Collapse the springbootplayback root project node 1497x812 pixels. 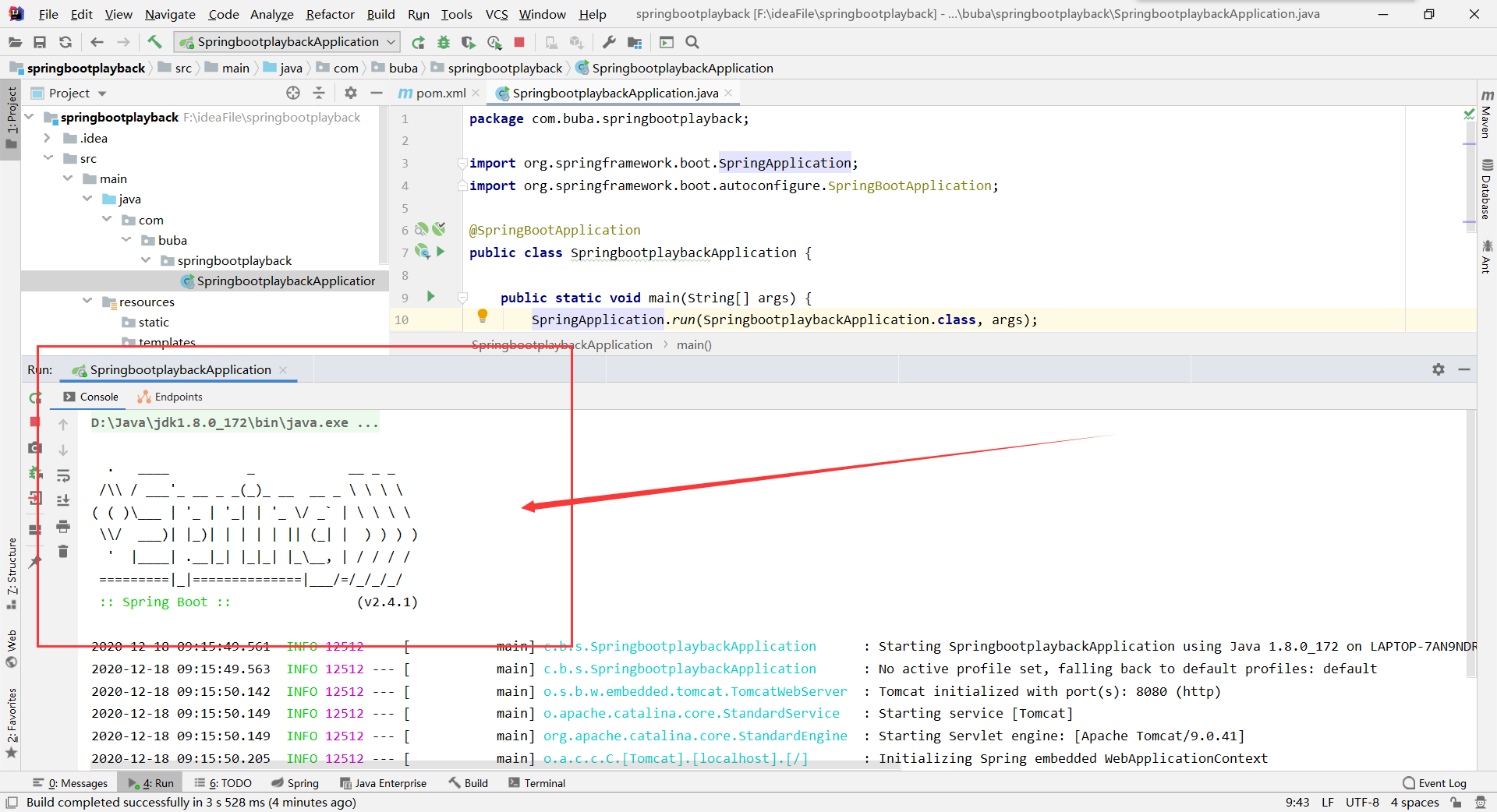(x=30, y=117)
